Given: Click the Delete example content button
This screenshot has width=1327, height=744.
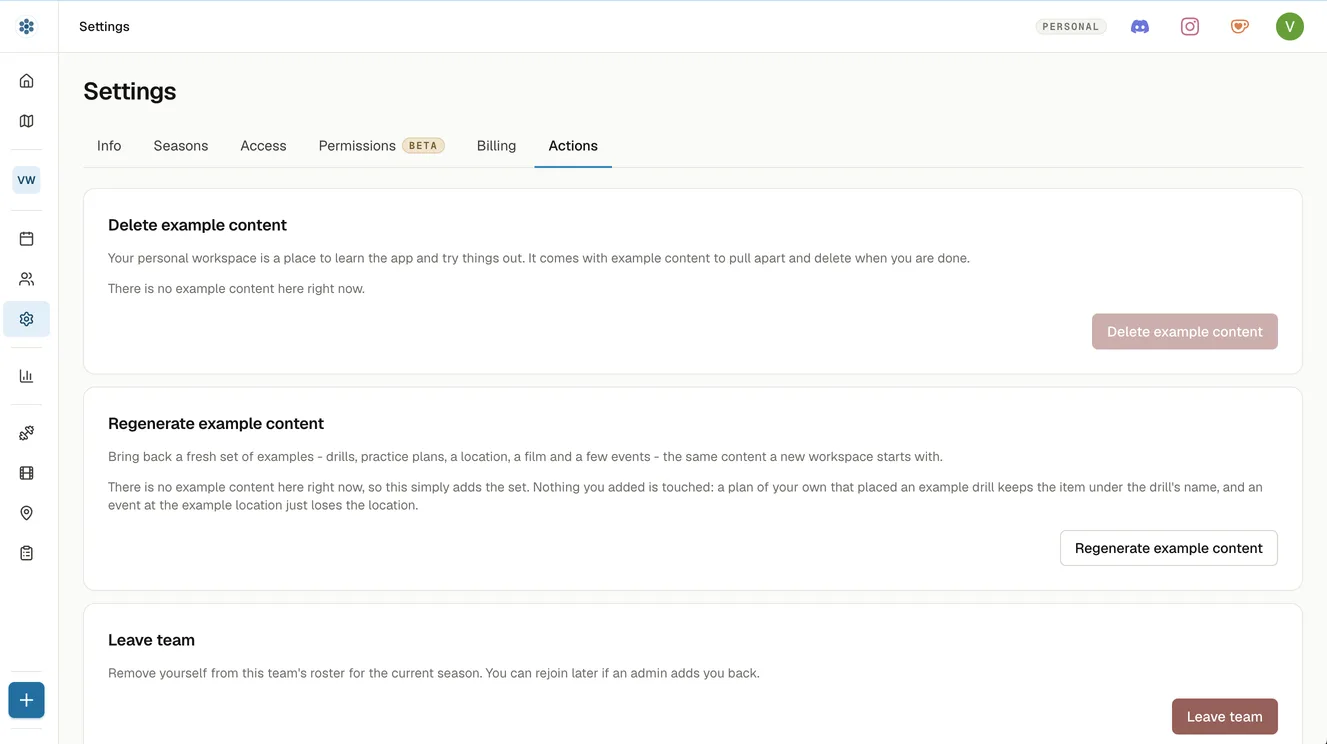Looking at the screenshot, I should [x=1184, y=332].
